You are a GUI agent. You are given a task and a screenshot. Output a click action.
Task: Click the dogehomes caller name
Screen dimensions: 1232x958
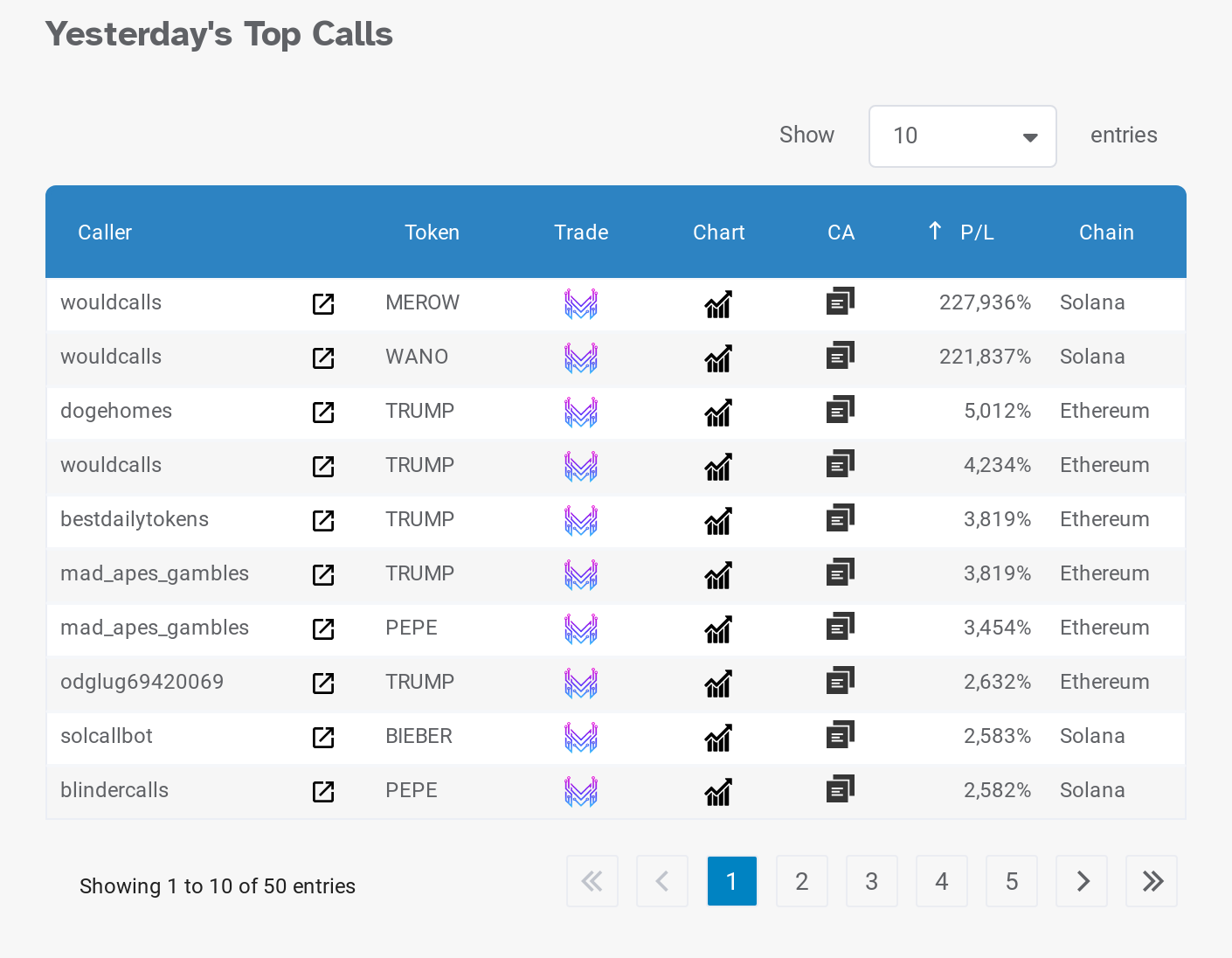click(x=116, y=411)
